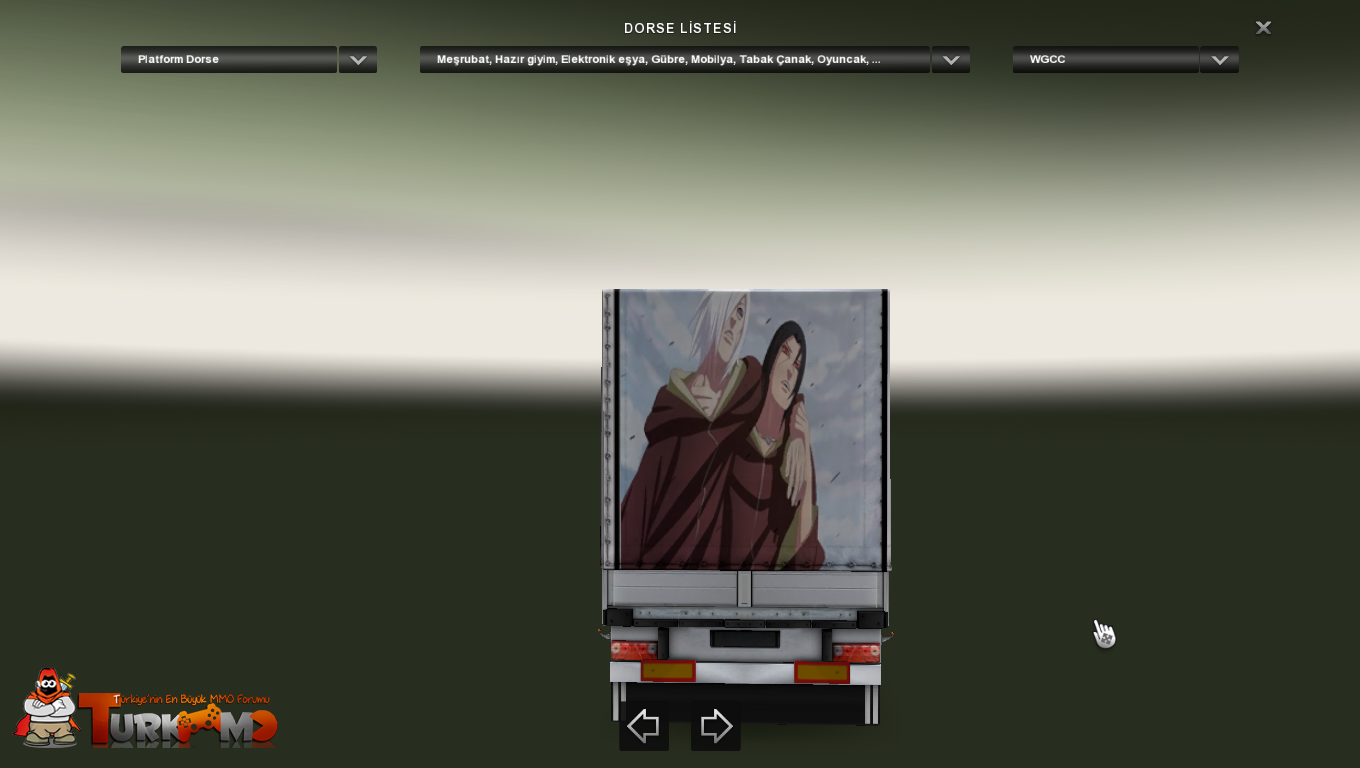Show the next trailer with right arrow
This screenshot has width=1360, height=768.
pyautogui.click(x=716, y=726)
